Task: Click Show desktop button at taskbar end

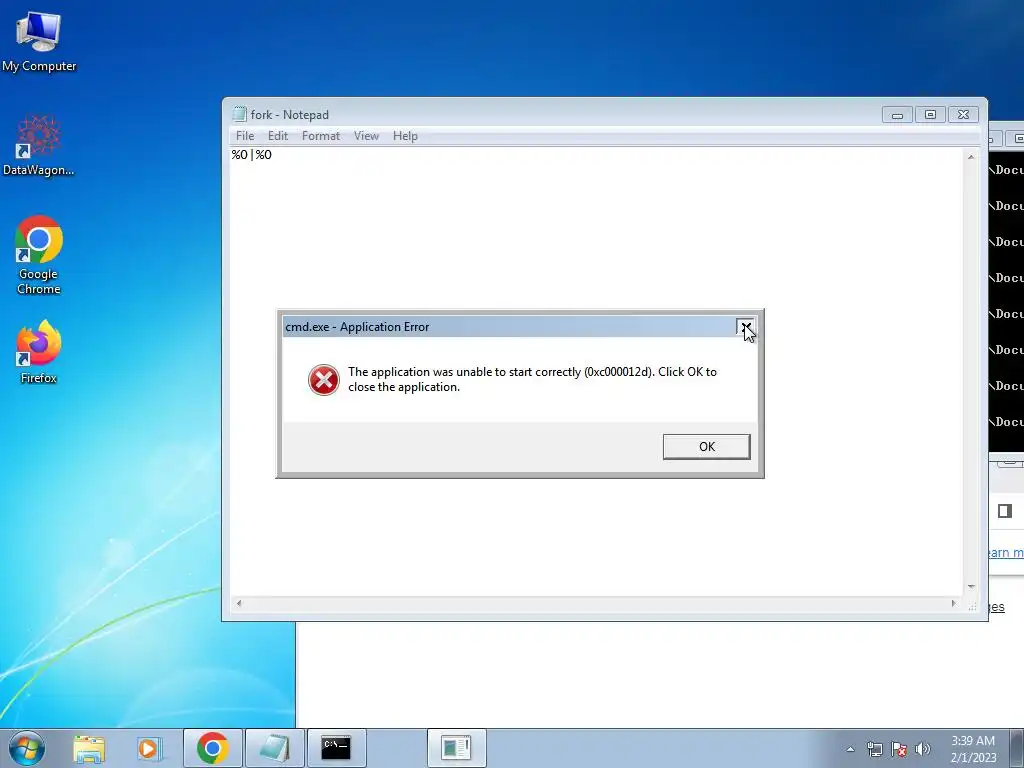Action: (x=1017, y=748)
